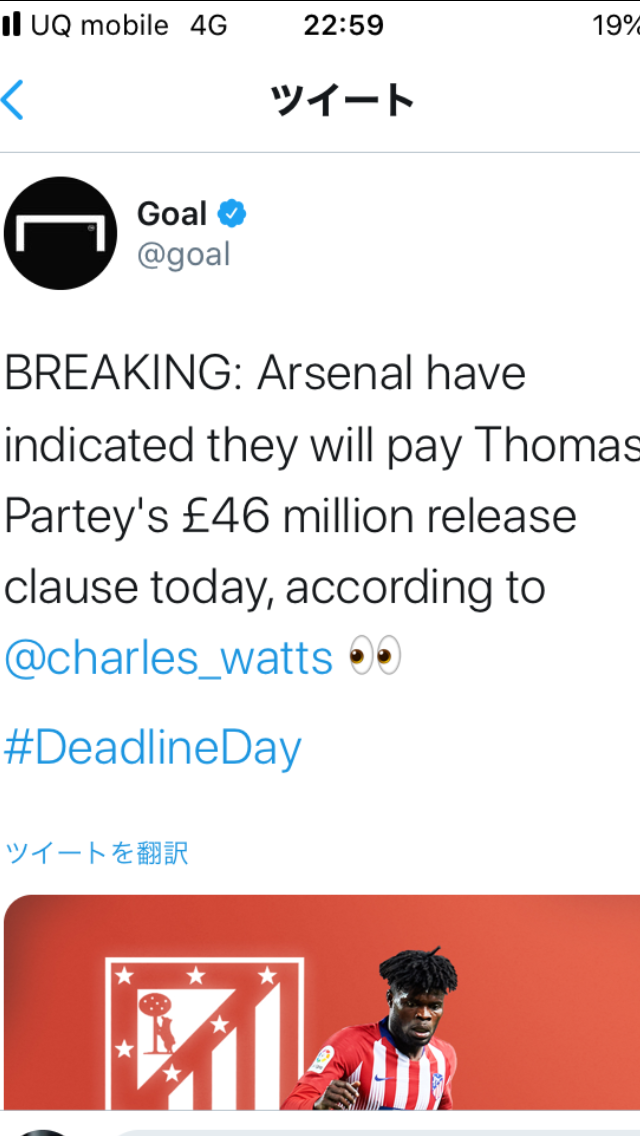
Task: Open the Goal display name
Action: coord(172,214)
